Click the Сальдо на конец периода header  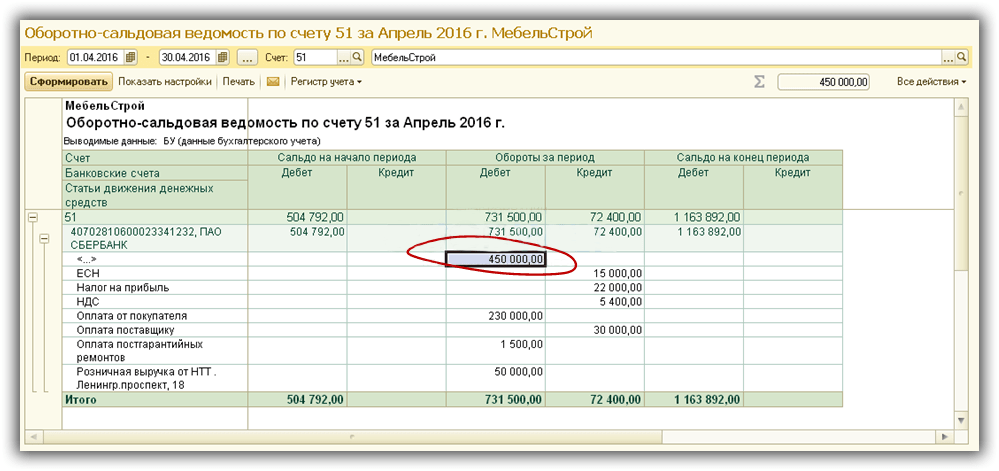[744, 157]
